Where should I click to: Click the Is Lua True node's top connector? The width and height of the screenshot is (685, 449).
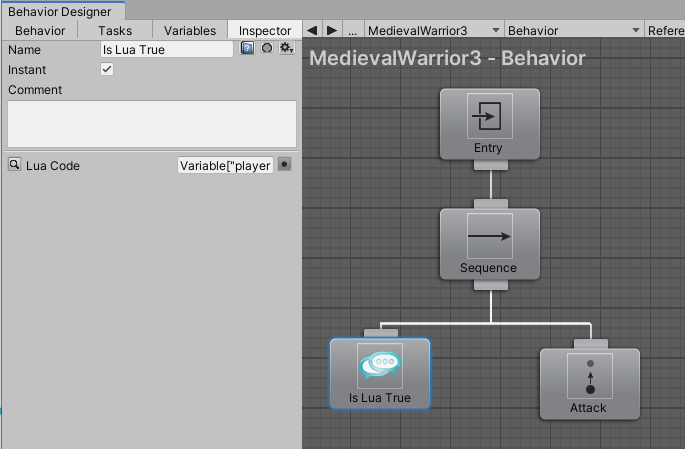point(381,333)
